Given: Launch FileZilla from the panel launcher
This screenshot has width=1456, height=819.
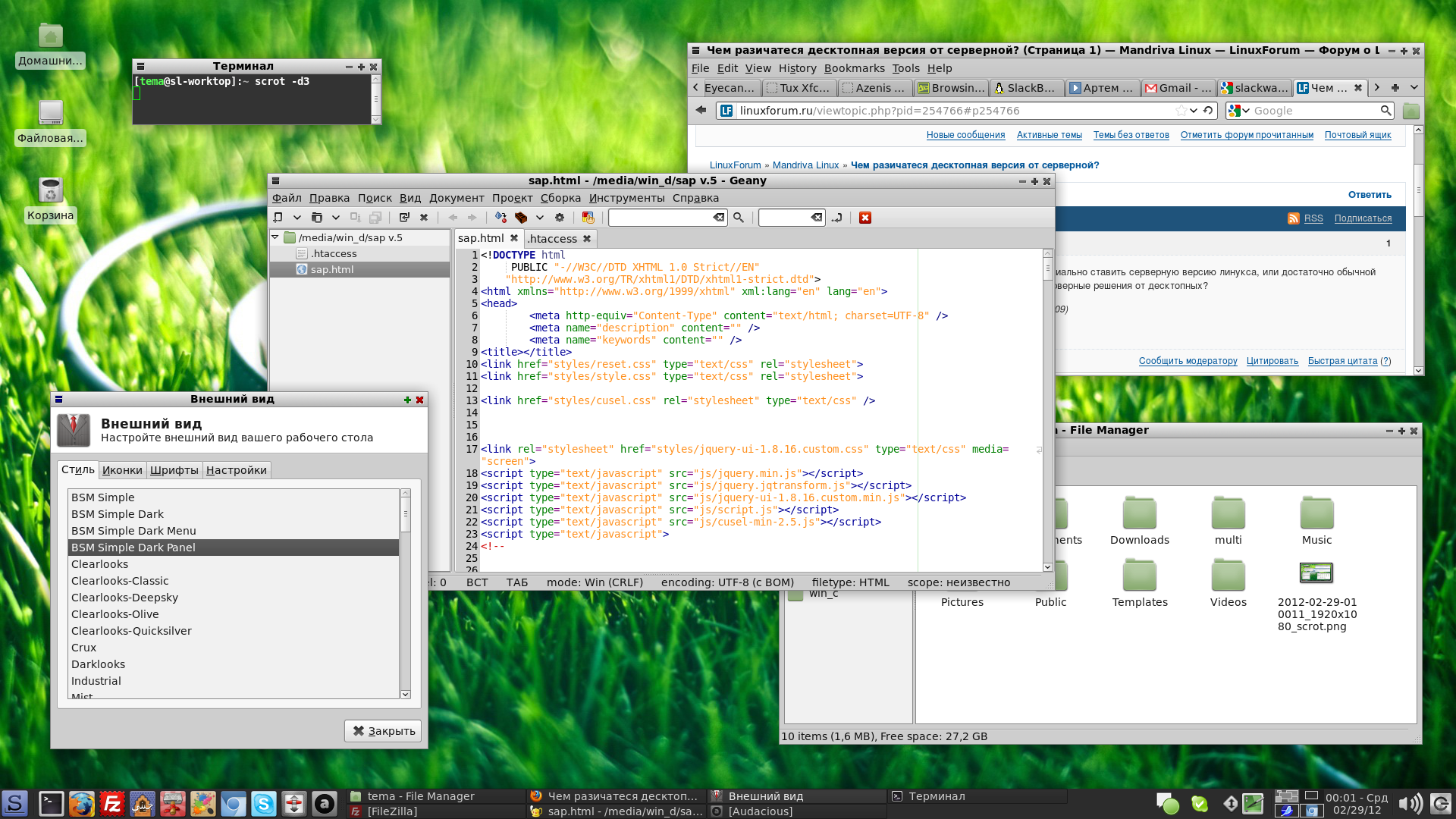Looking at the screenshot, I should point(112,804).
